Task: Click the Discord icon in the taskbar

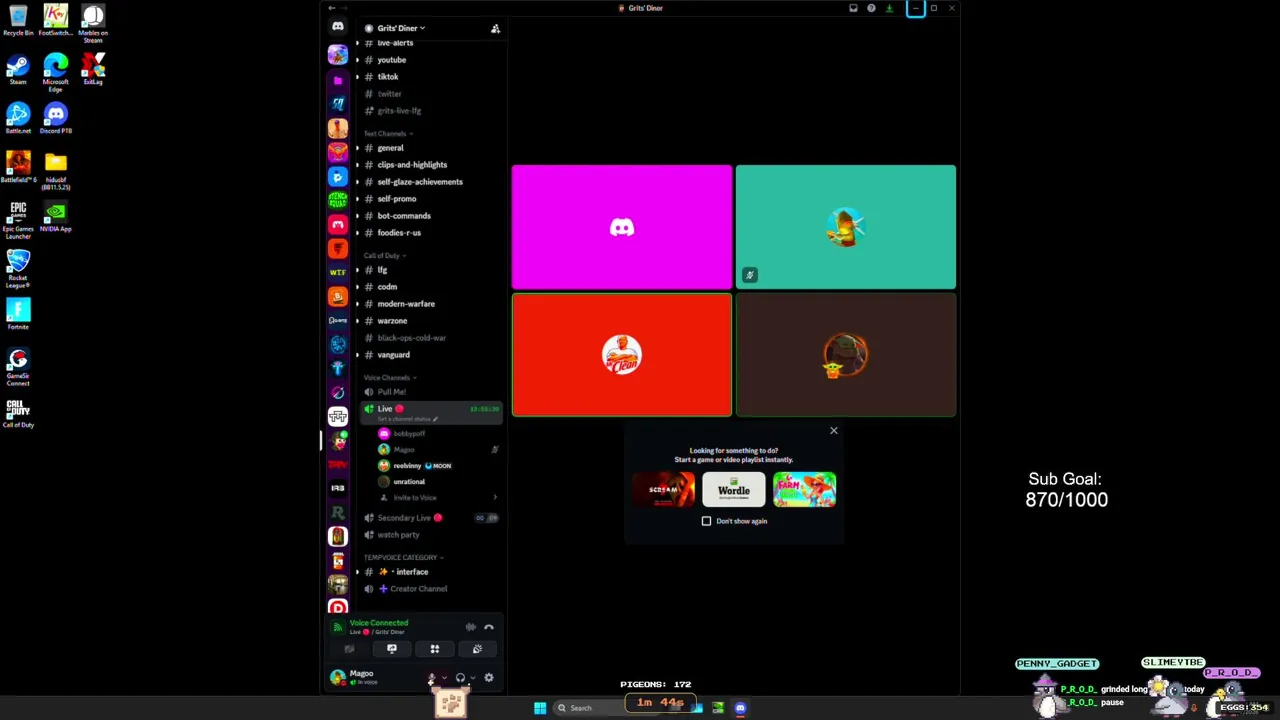Action: pyautogui.click(x=740, y=708)
